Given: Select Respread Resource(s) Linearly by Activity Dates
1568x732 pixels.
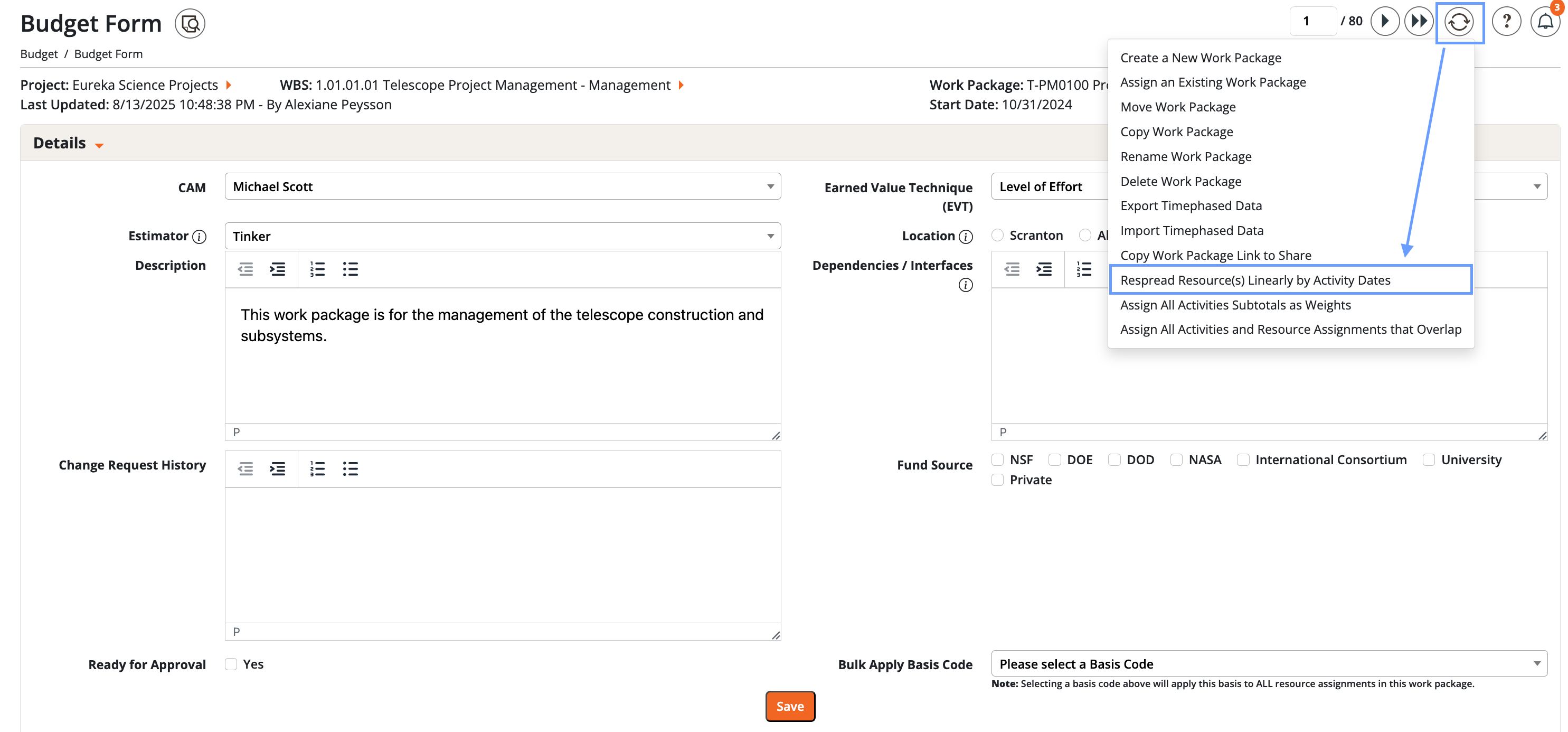Looking at the screenshot, I should (x=1255, y=280).
